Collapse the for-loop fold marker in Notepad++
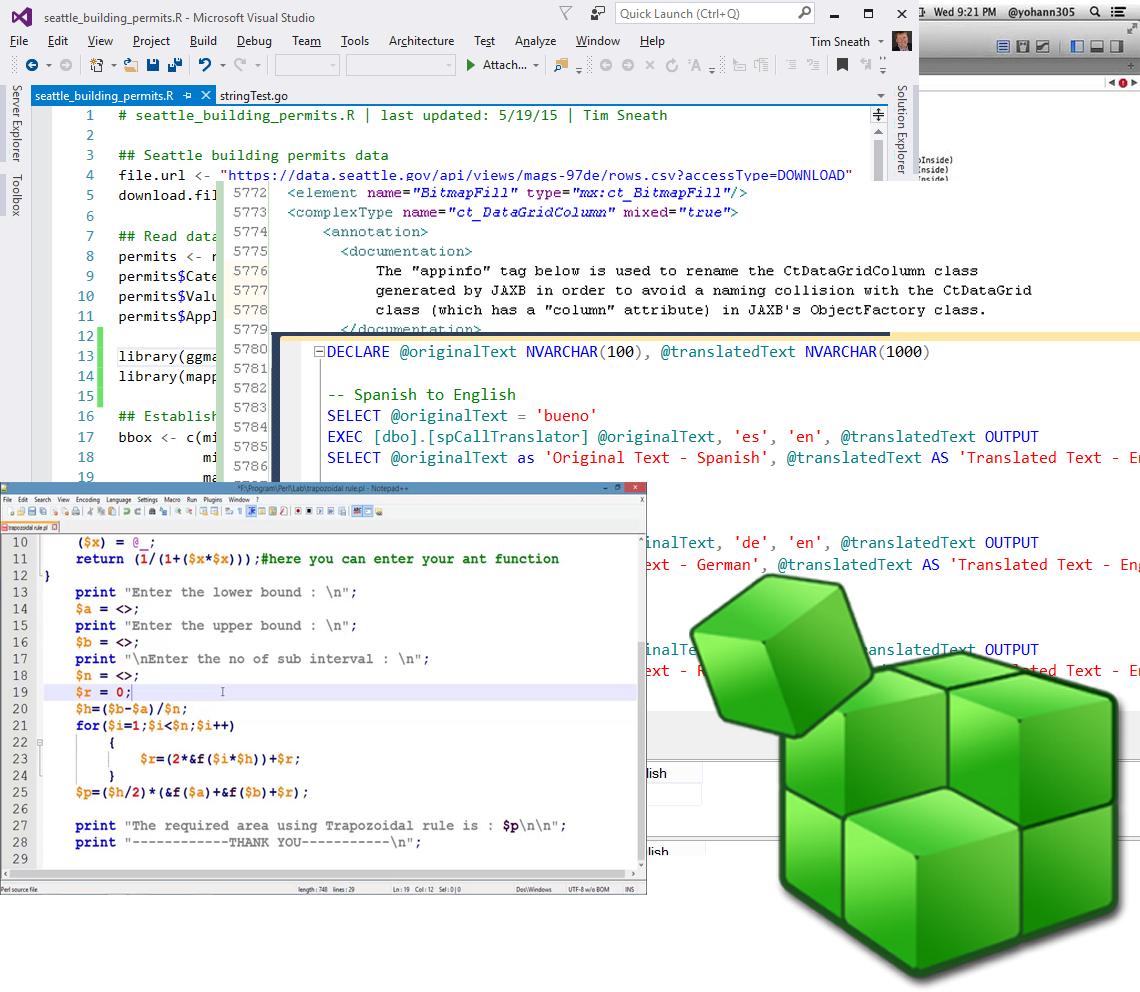The image size is (1140, 992). 39,743
